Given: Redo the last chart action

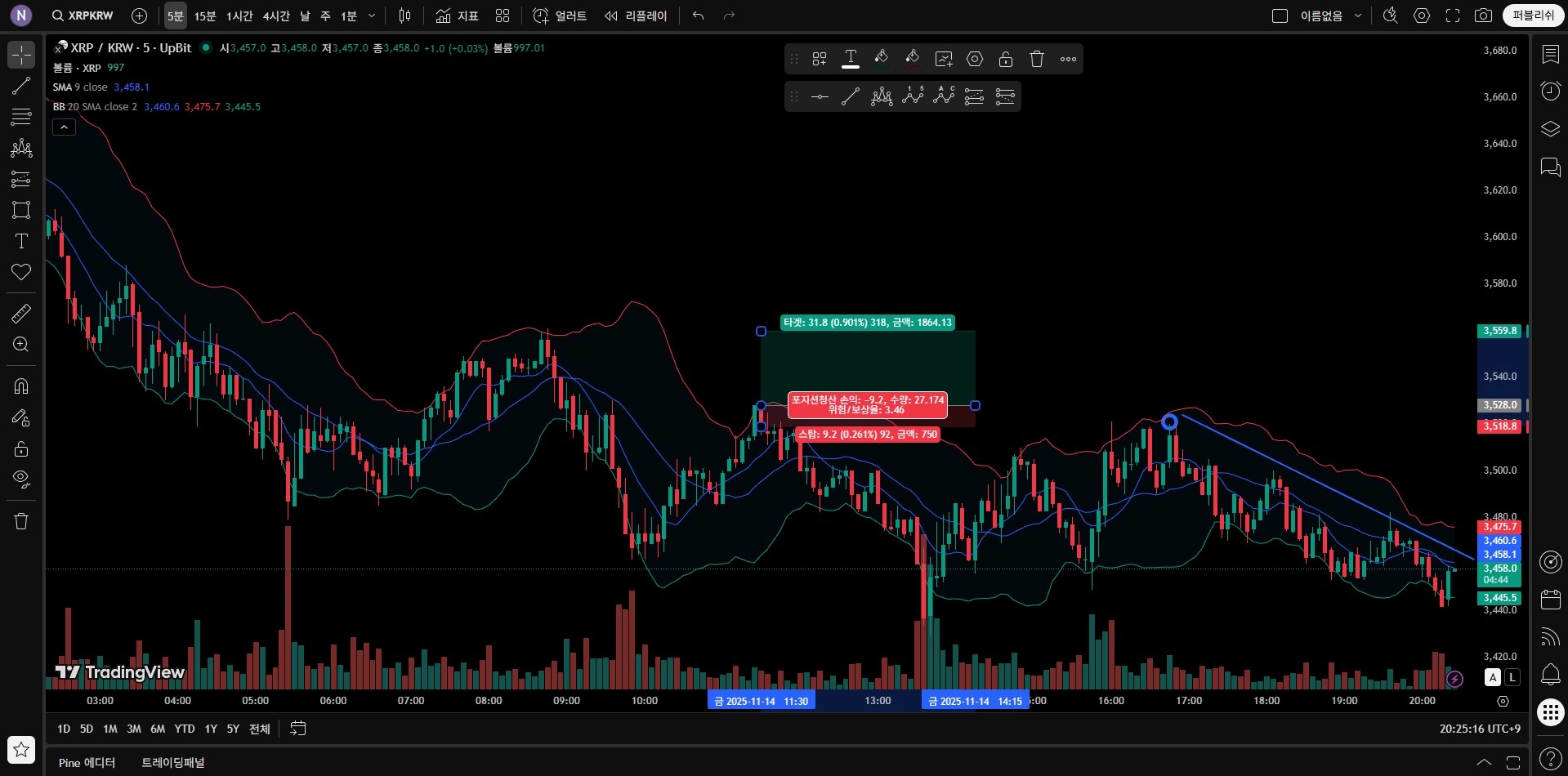Looking at the screenshot, I should click(x=729, y=16).
